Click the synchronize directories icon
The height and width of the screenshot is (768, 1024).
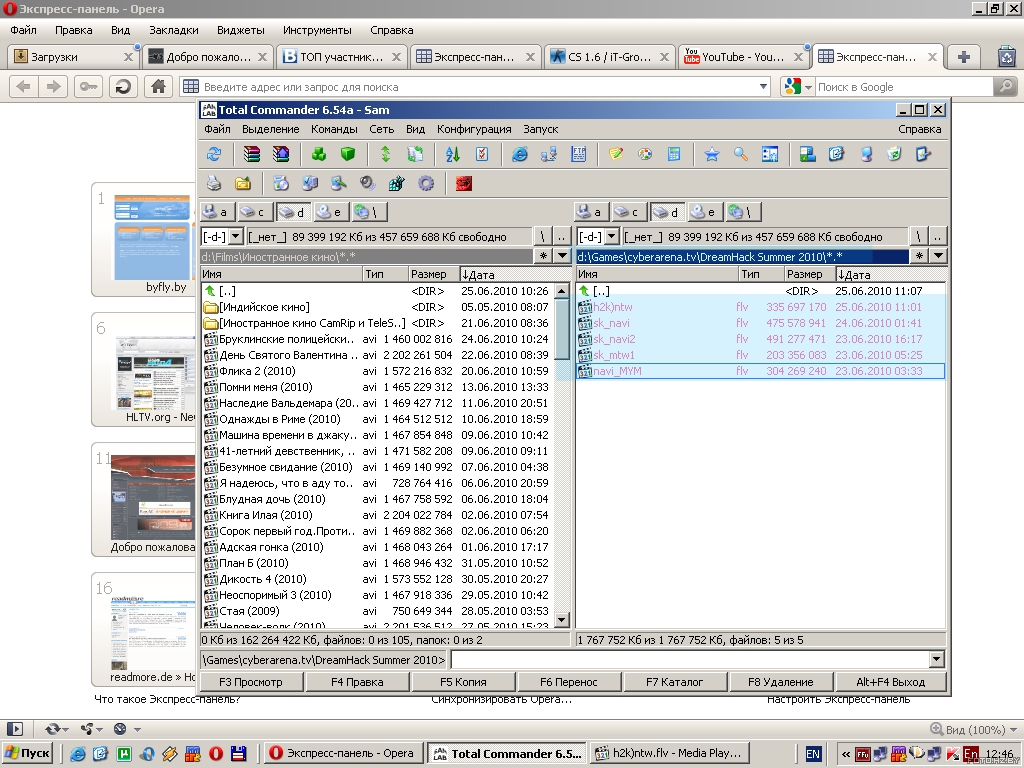click(415, 154)
